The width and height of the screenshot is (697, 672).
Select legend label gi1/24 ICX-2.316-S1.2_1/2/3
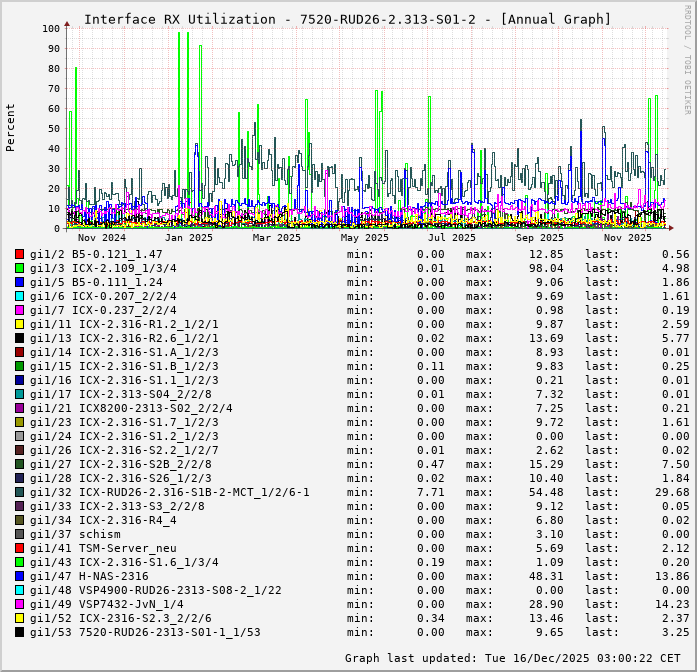point(124,436)
